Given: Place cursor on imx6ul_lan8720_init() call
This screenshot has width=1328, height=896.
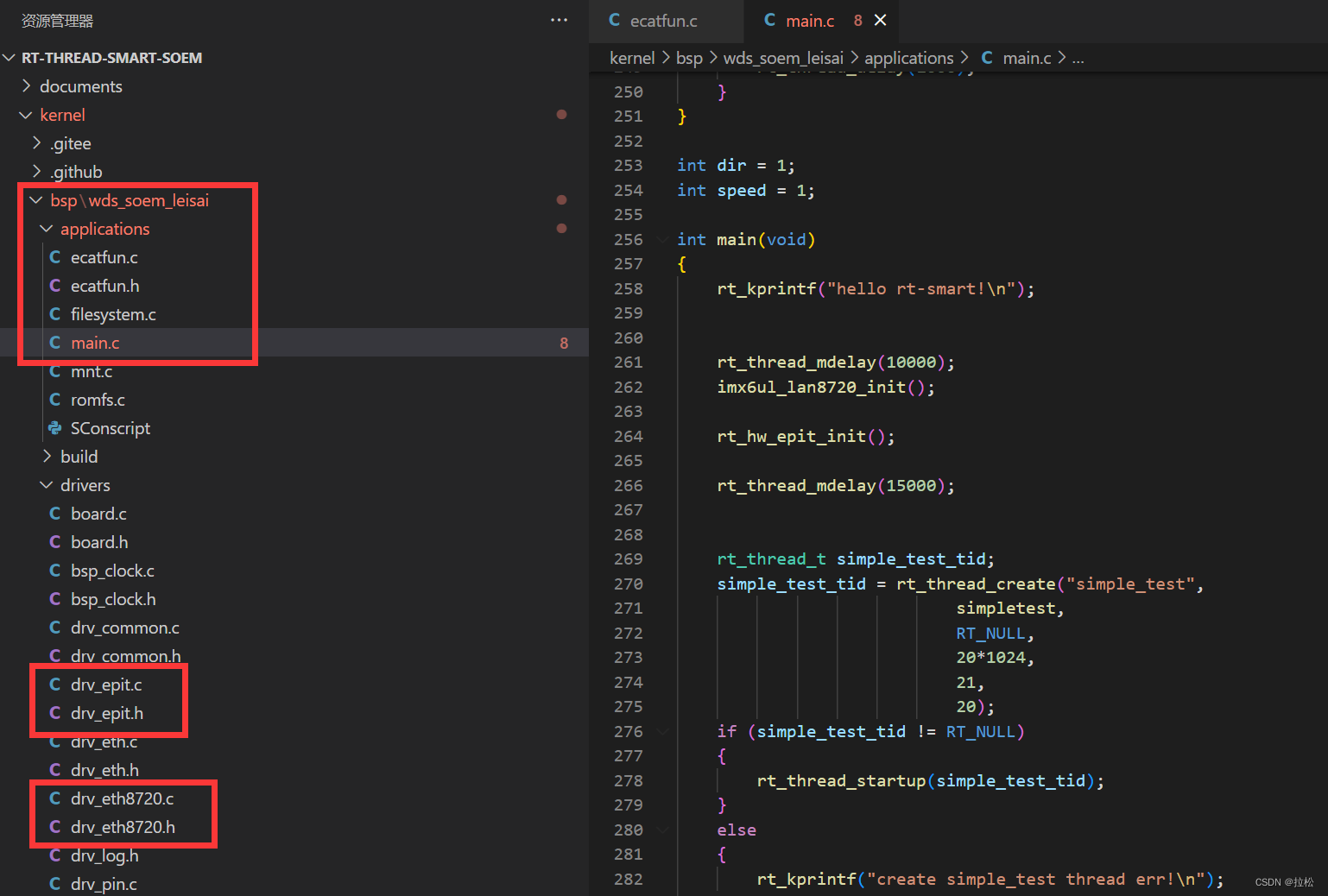Looking at the screenshot, I should [825, 388].
